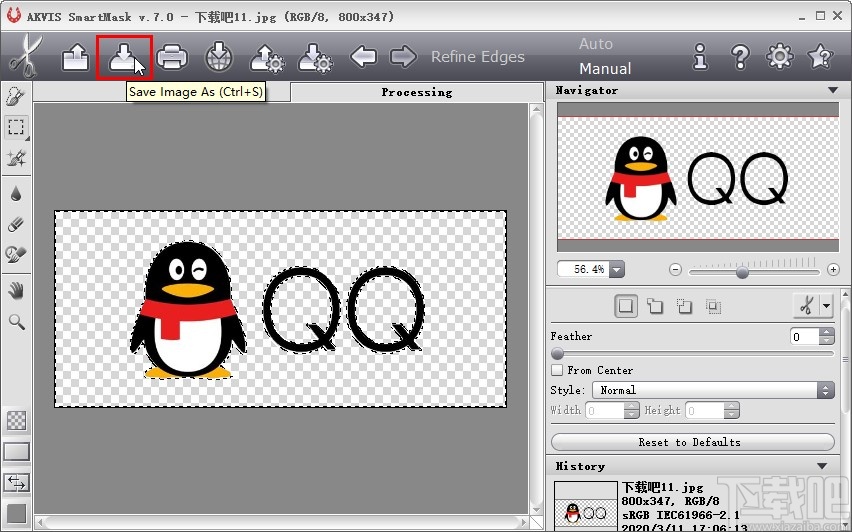Open the scissors button dropdown arrow
The height and width of the screenshot is (532, 852).
(826, 306)
